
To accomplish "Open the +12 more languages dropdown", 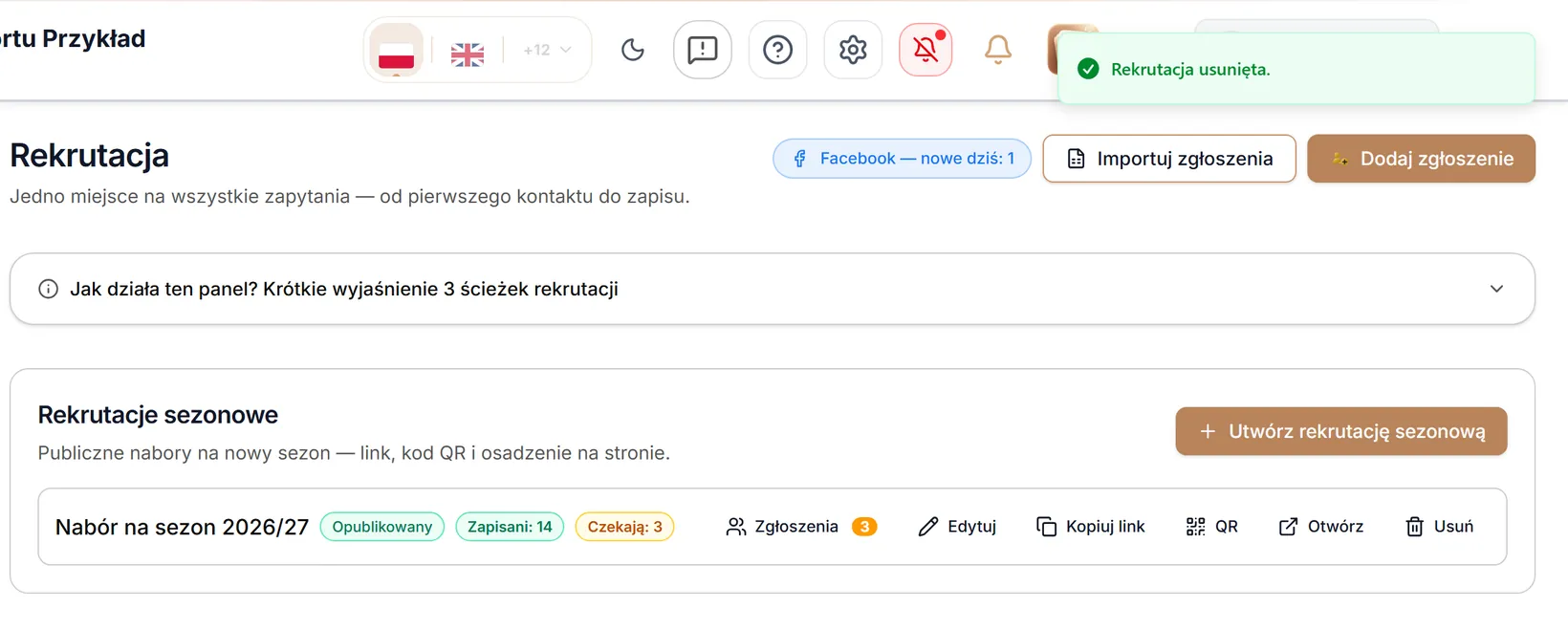I will [x=547, y=50].
